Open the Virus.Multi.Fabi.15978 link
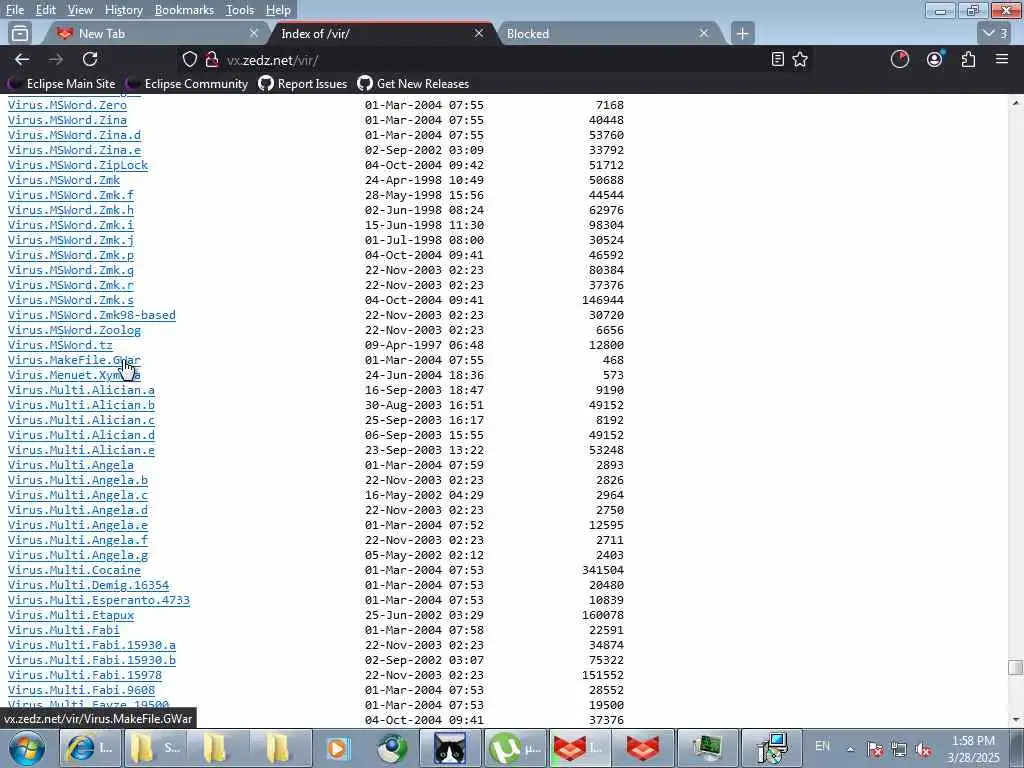Screen dimensions: 1024x768 [85, 675]
